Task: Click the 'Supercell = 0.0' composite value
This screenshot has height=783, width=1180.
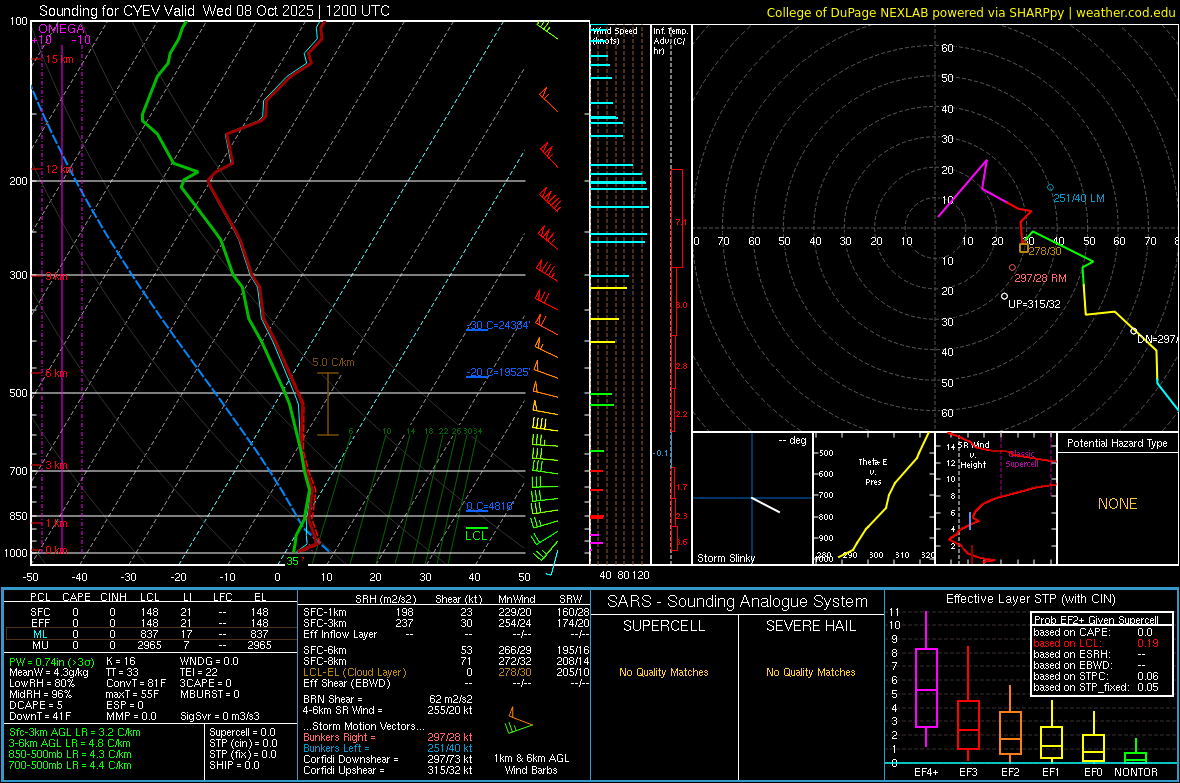Action: point(242,732)
